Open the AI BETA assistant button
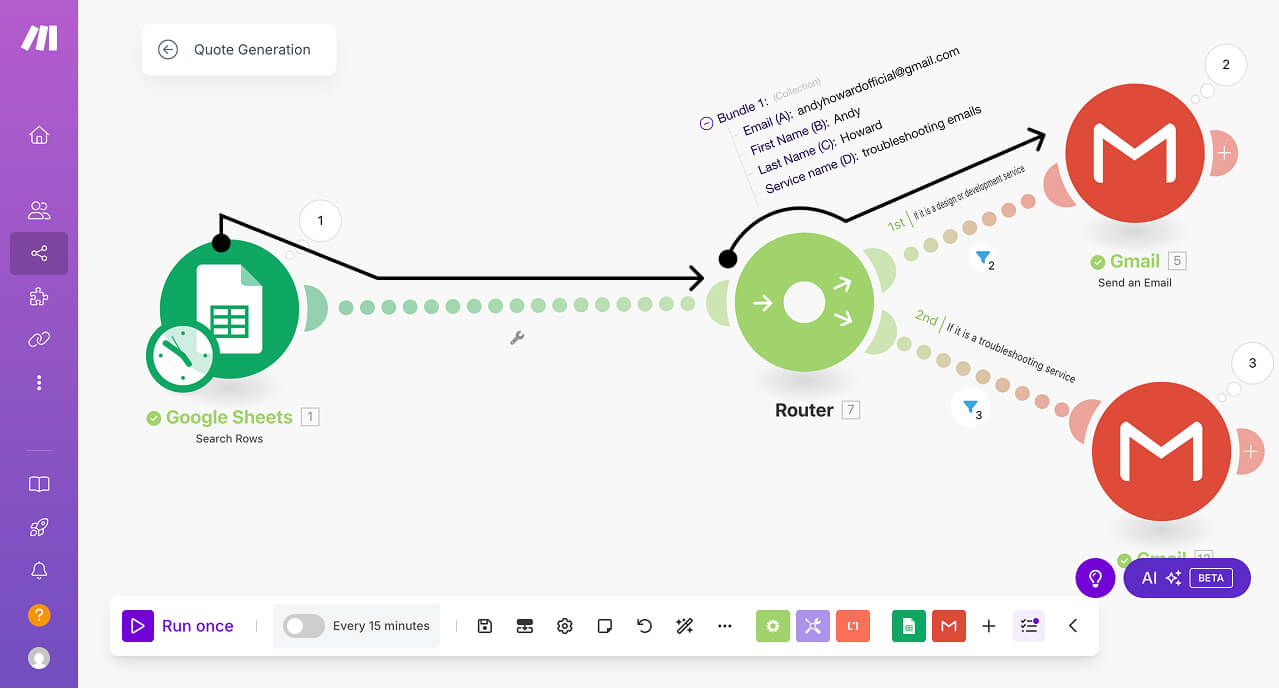 [x=1187, y=578]
